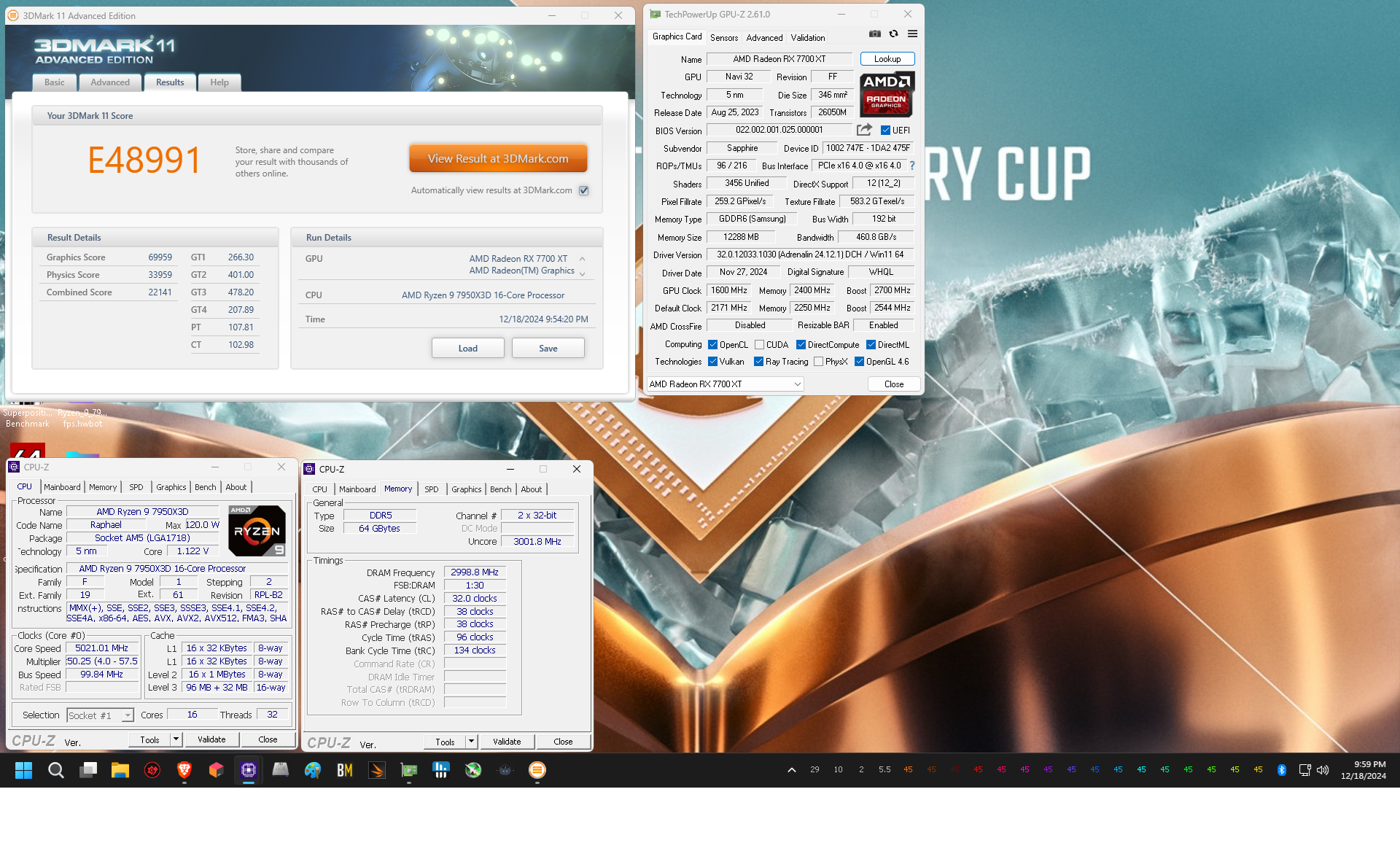Toggle the Vulkan checkbox
The height and width of the screenshot is (843, 1400).
tap(713, 362)
